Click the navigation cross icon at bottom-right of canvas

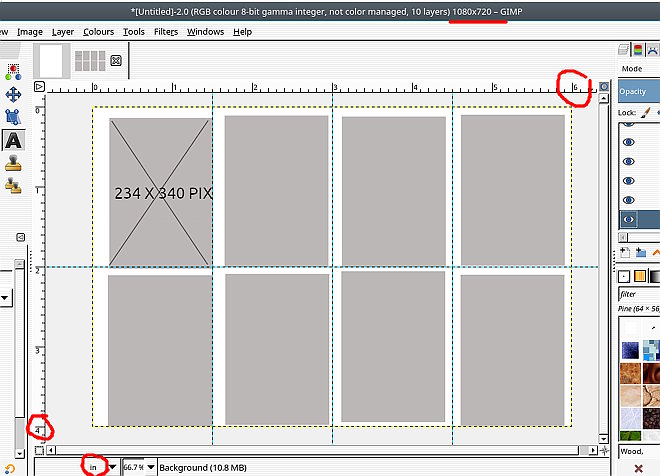coord(604,450)
